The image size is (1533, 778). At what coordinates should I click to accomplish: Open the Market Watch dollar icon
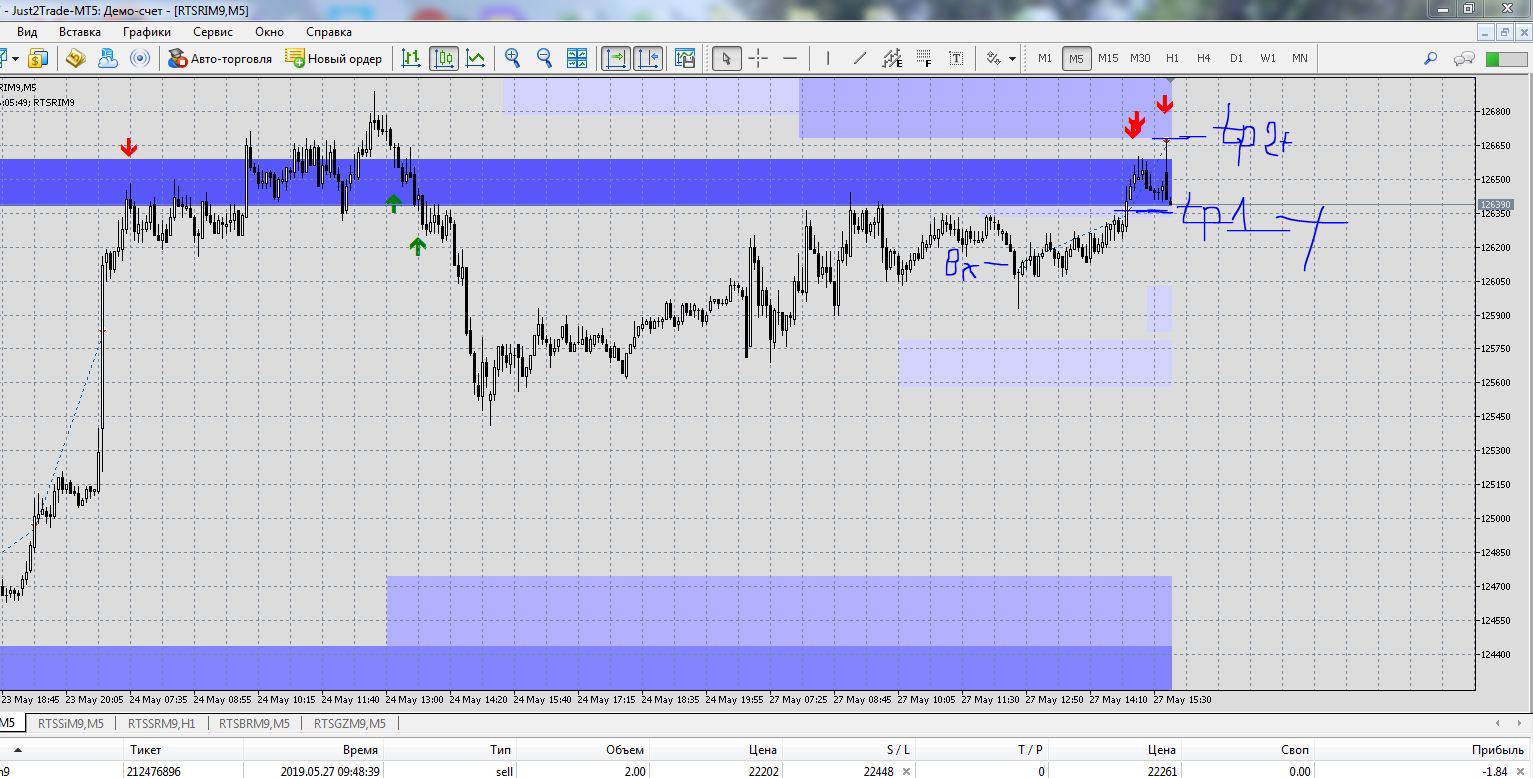(x=39, y=58)
